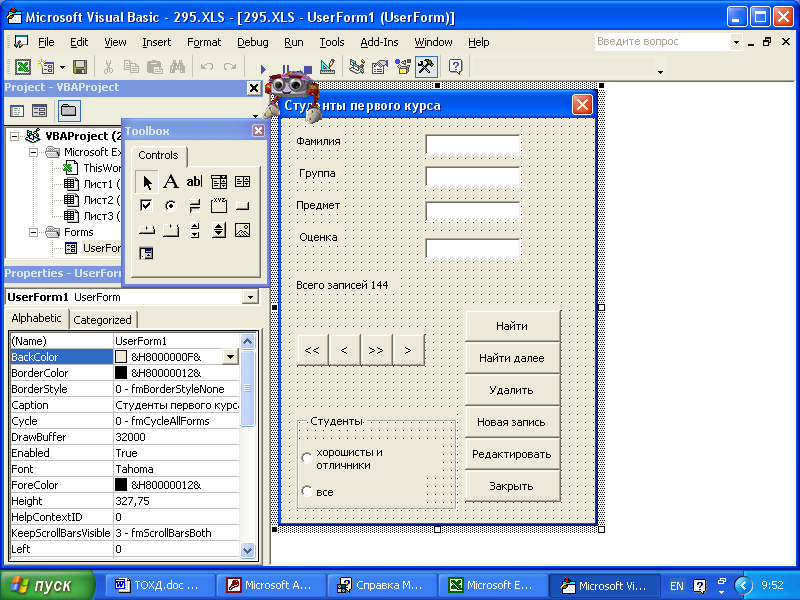800x600 pixels.
Task: Open the Insert UserForm dropdown arrow
Action: (x=62, y=67)
